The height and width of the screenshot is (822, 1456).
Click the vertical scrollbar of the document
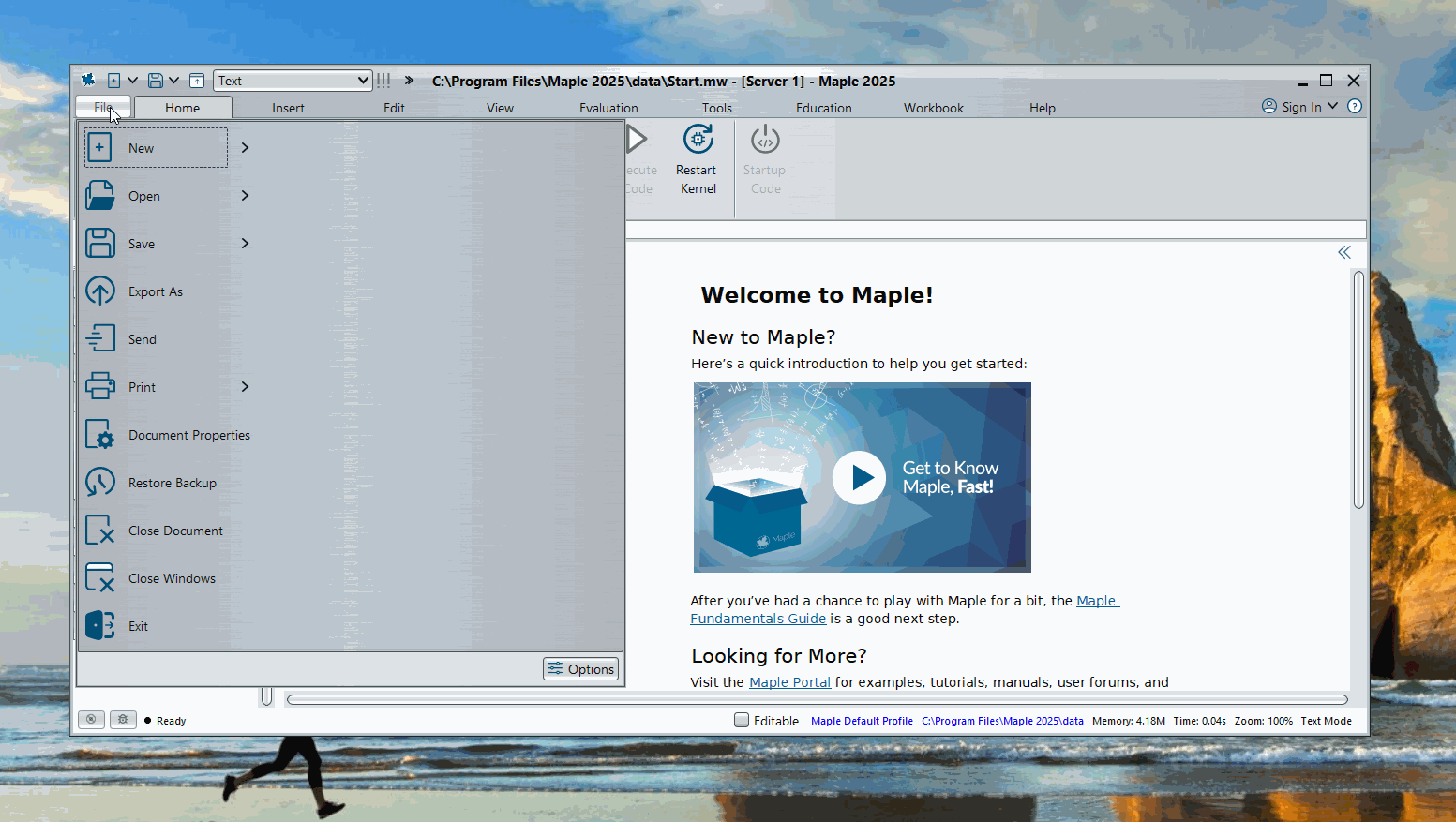click(x=1358, y=389)
